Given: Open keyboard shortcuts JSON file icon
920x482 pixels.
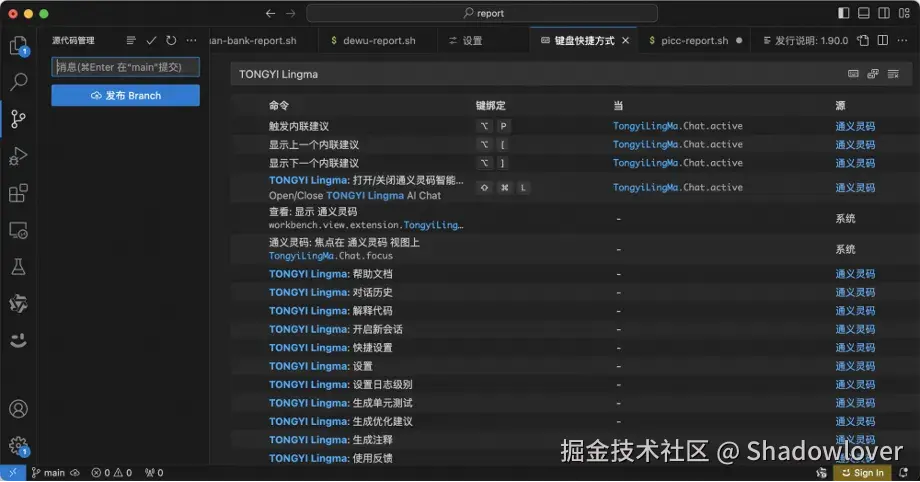Looking at the screenshot, I should click(862, 41).
